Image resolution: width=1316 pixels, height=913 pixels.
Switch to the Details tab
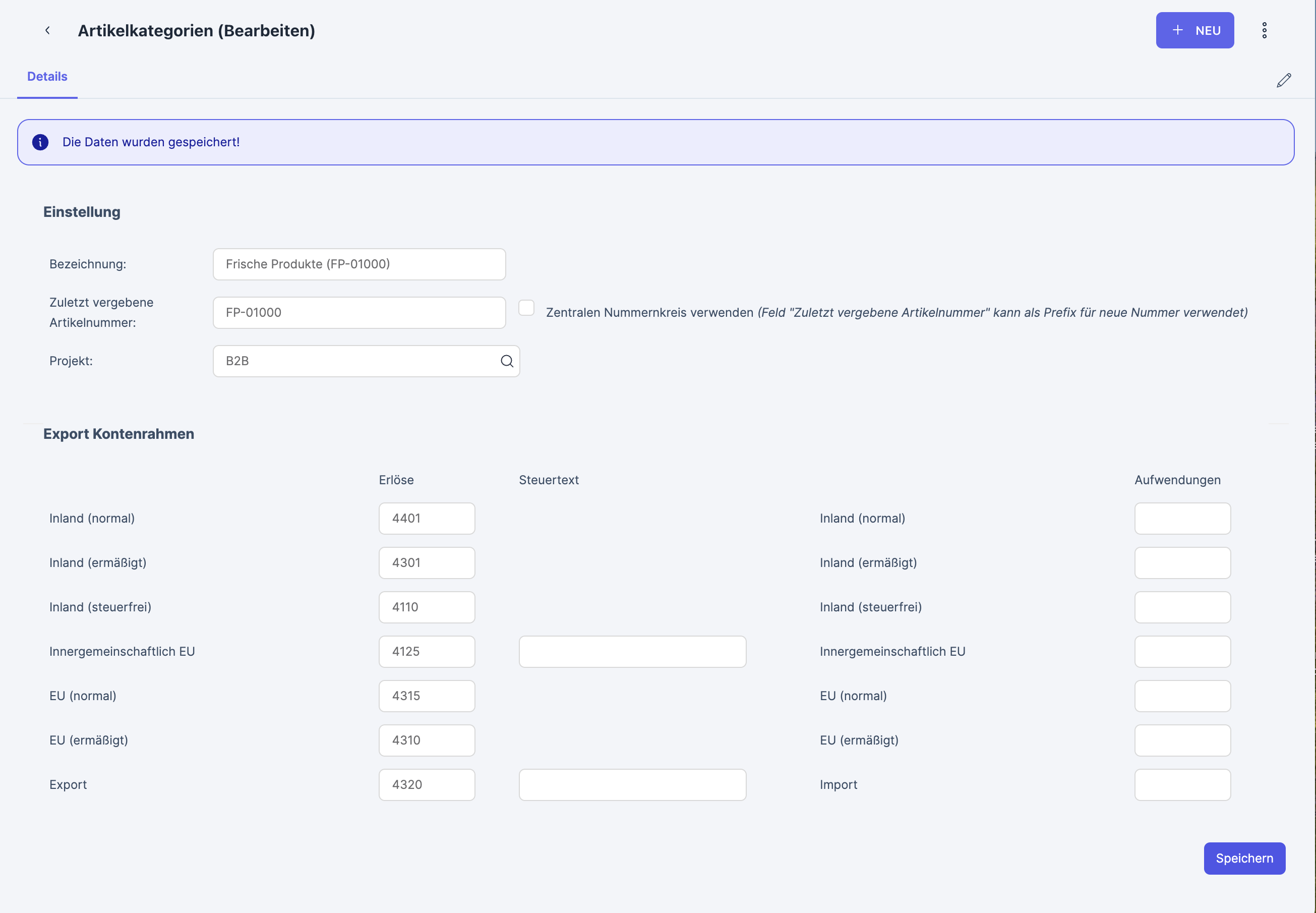click(x=47, y=77)
